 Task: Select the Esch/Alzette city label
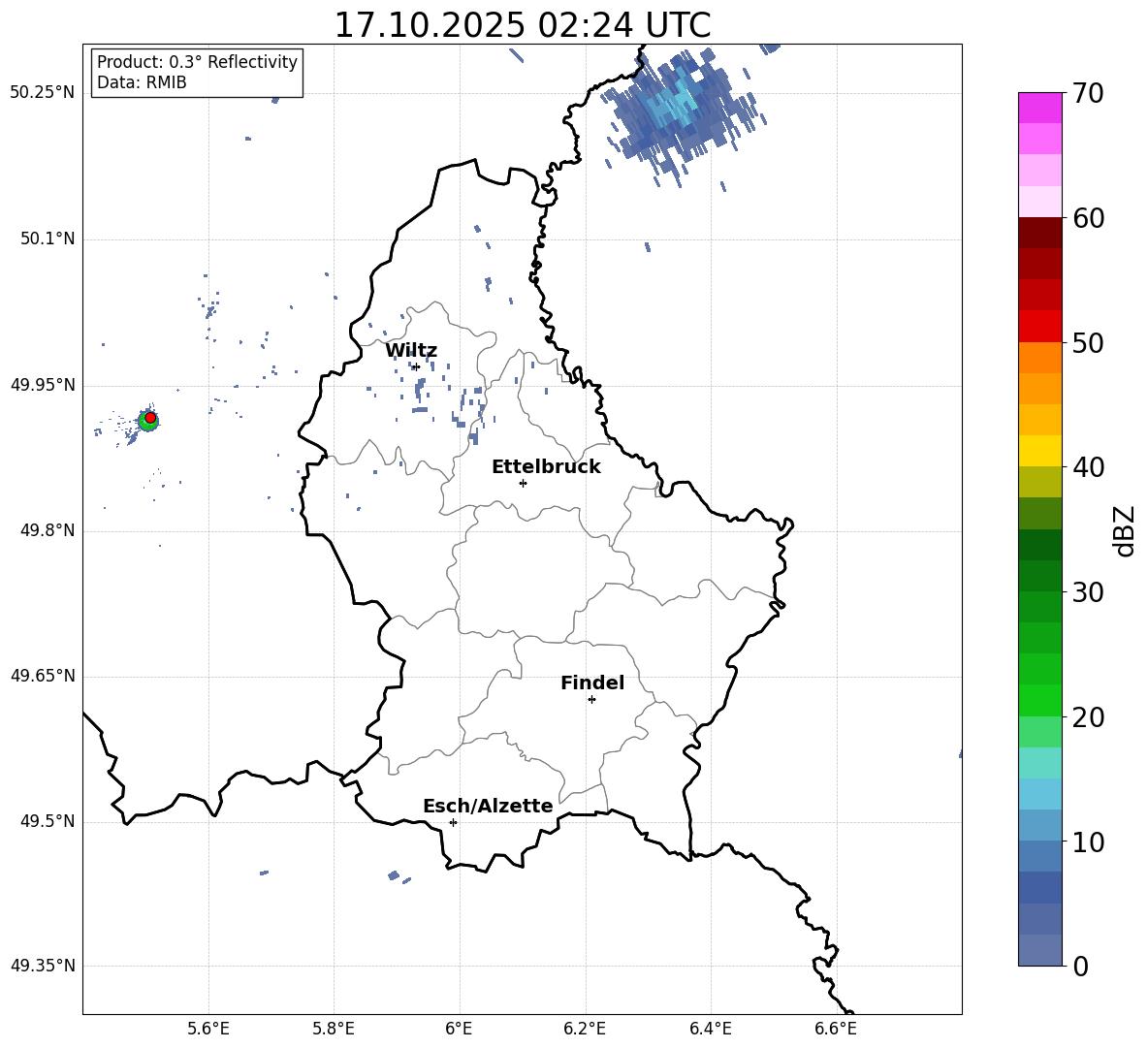tap(488, 806)
